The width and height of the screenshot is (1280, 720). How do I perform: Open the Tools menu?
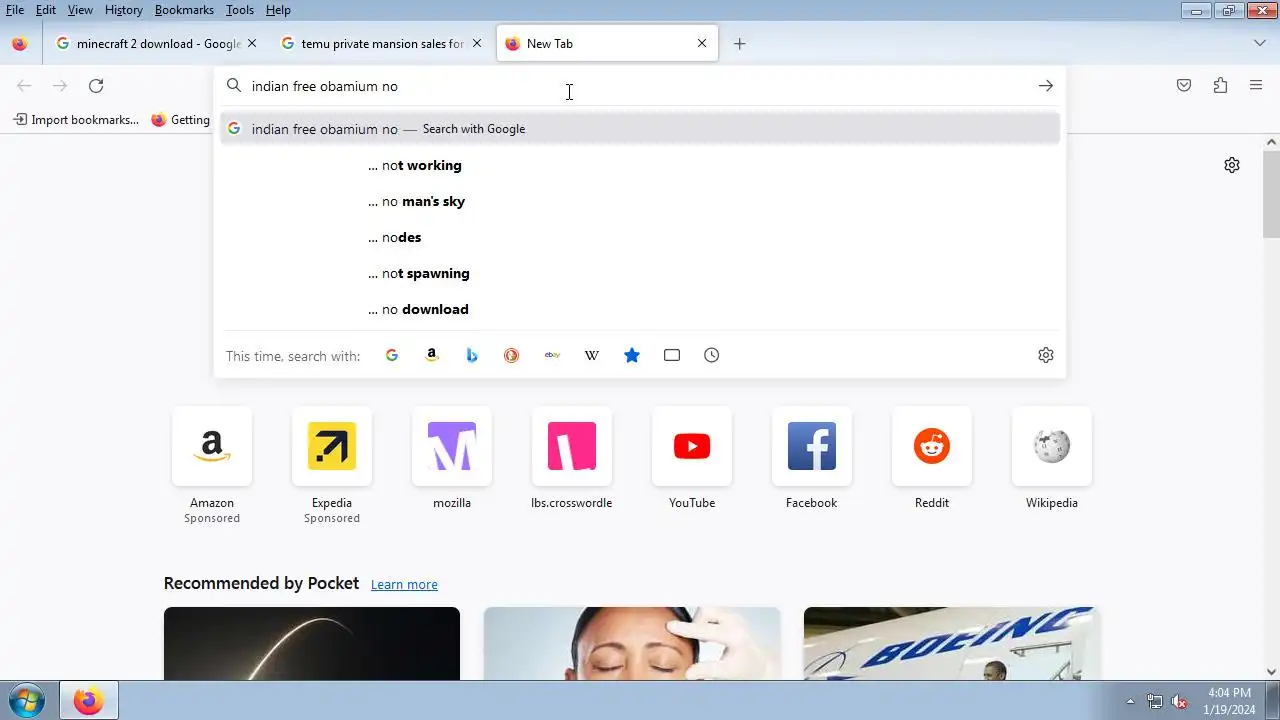(240, 10)
